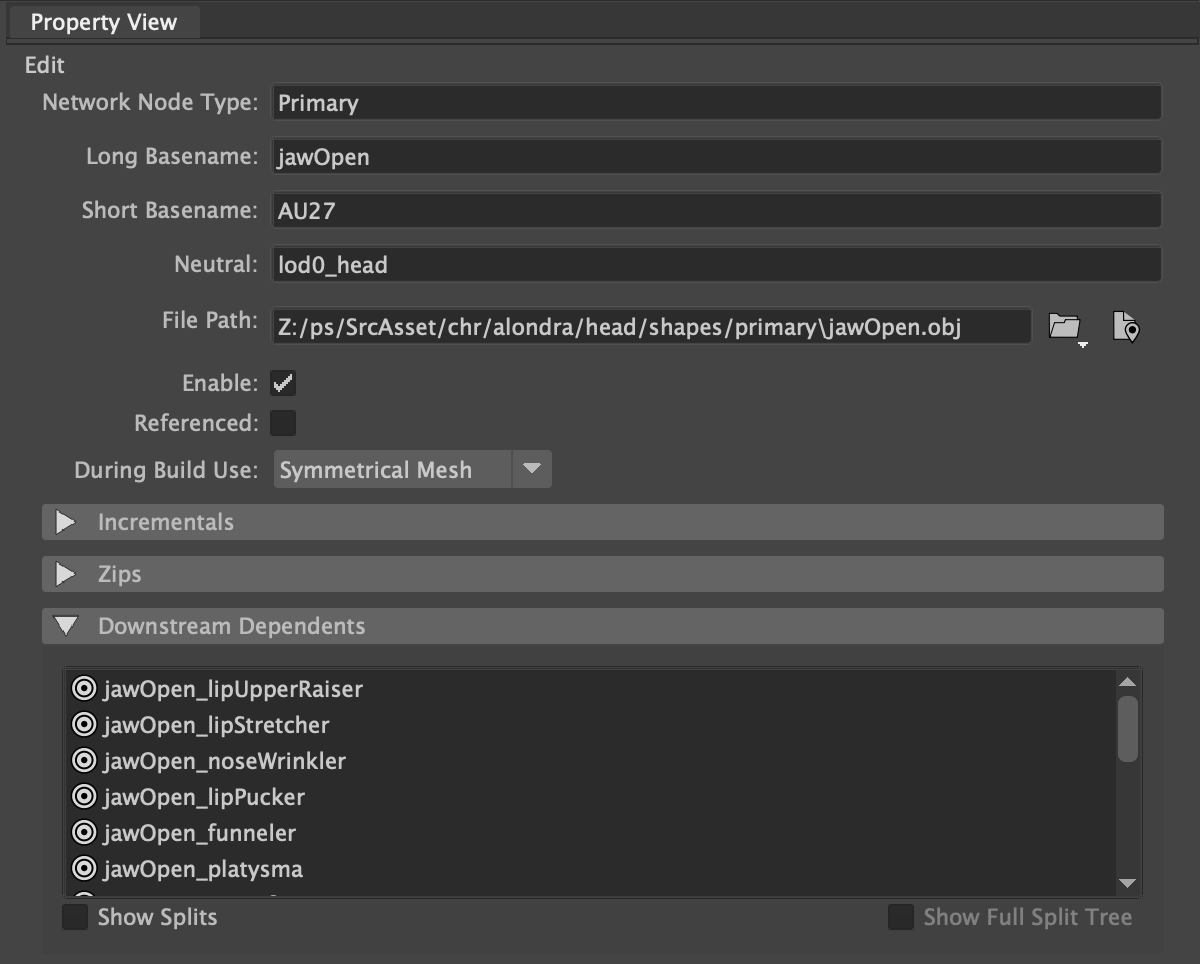The width and height of the screenshot is (1200, 964).
Task: Click the File Path text field
Action: pos(651,326)
